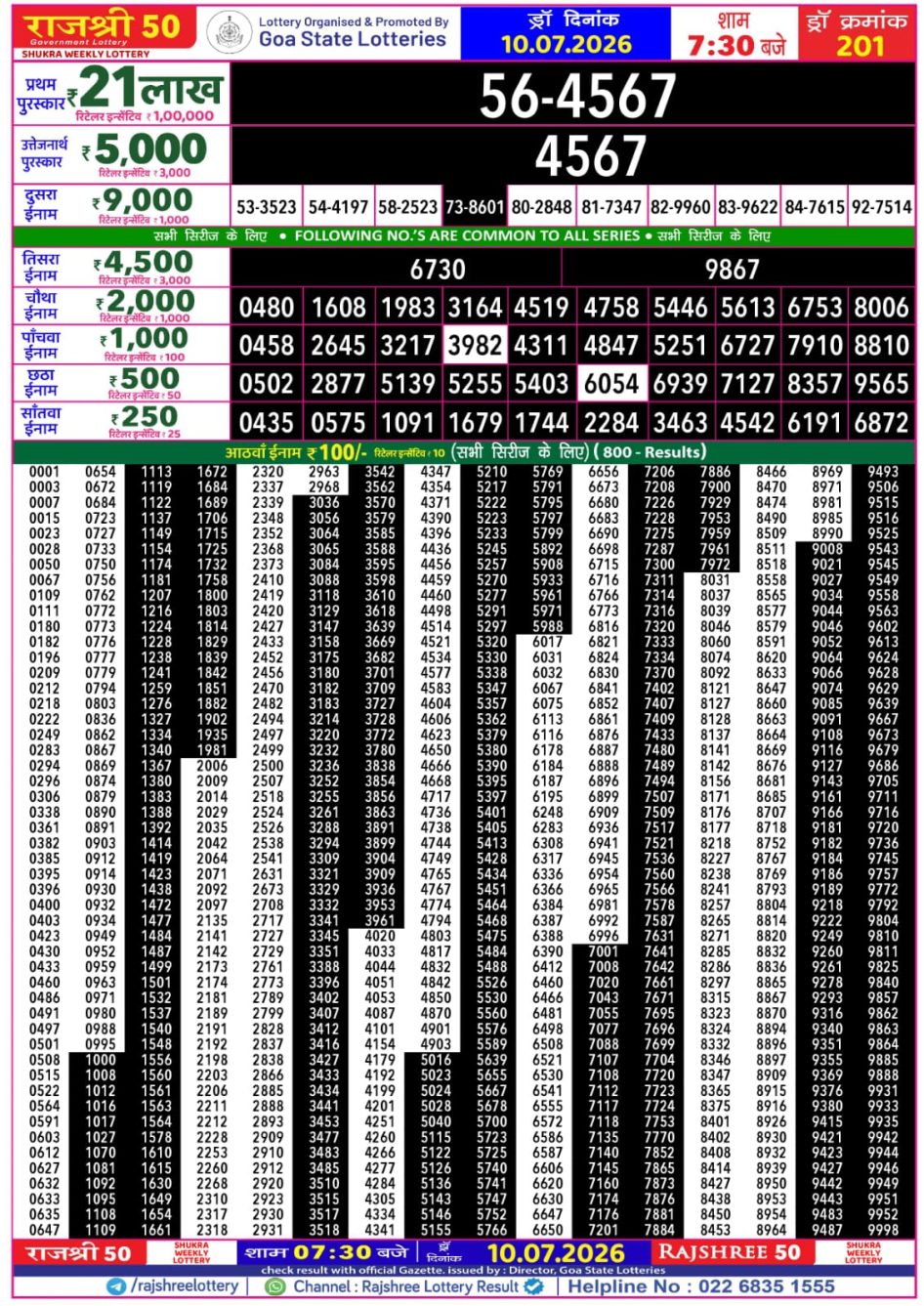
Task: Click FOLLOWING NO.'S ARE COMMON TO ALL SERIES
Action: click(x=468, y=235)
